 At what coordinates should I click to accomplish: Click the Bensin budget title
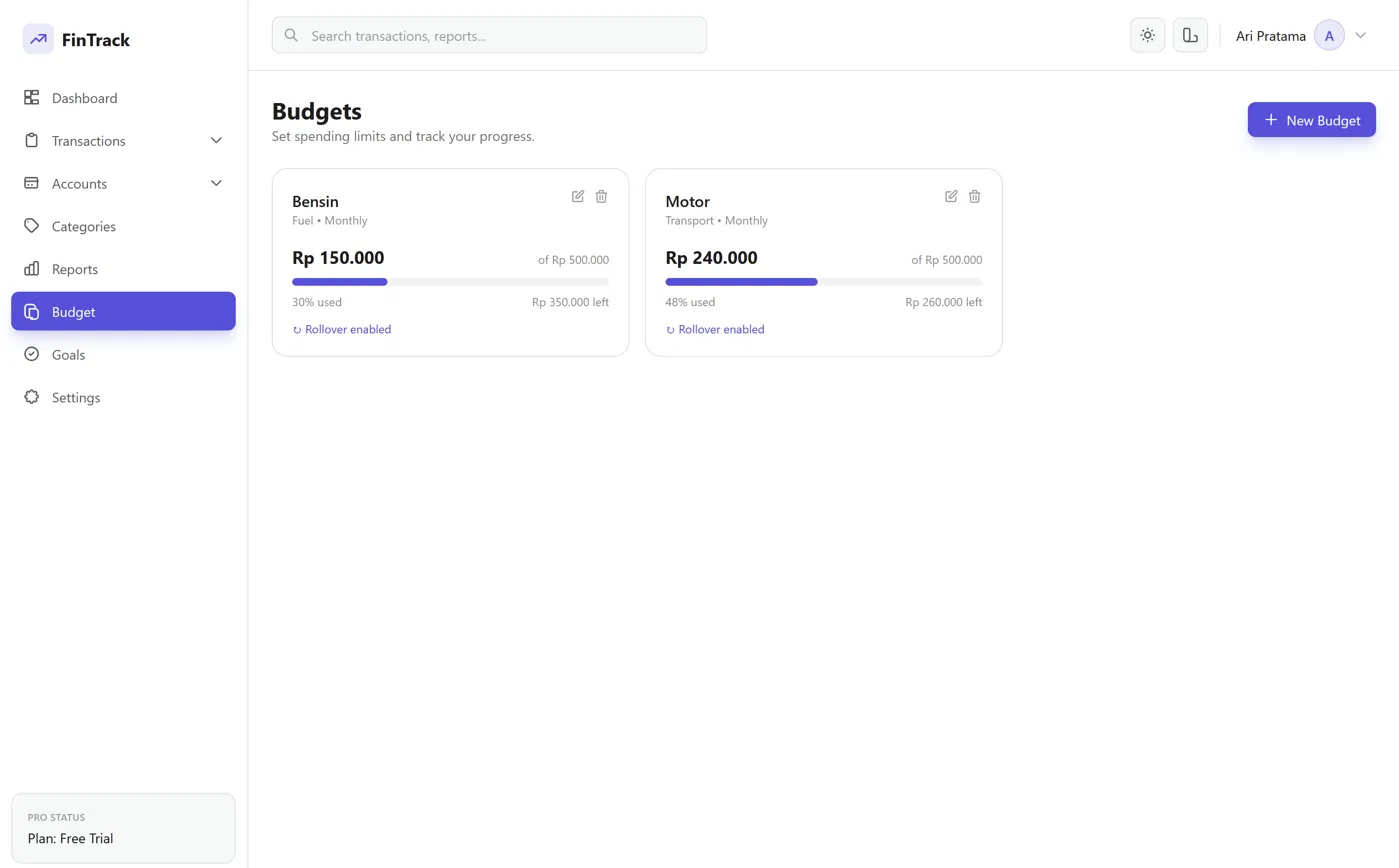(315, 202)
